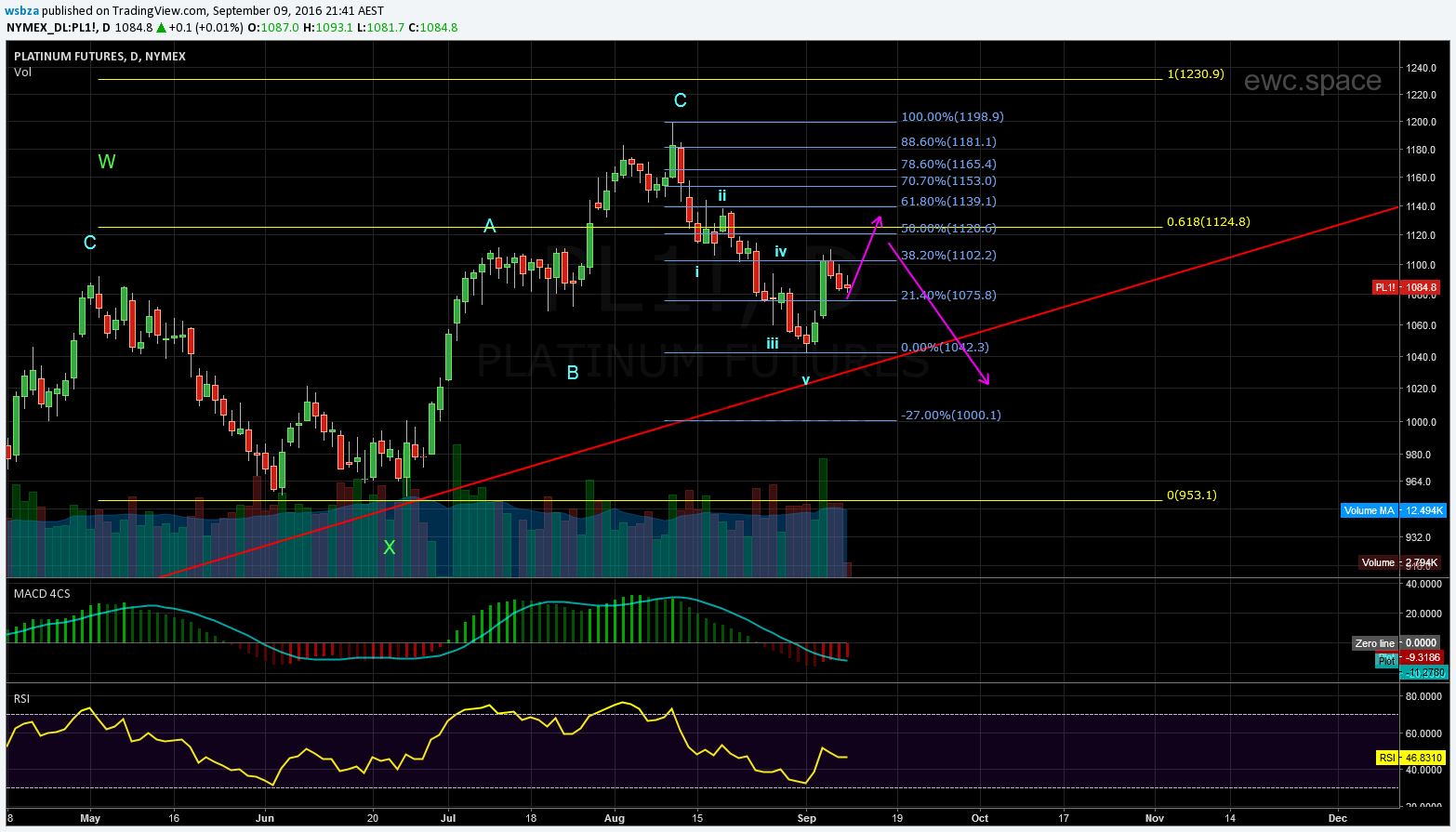
Task: Click the sub-wave iii label
Action: click(x=773, y=344)
